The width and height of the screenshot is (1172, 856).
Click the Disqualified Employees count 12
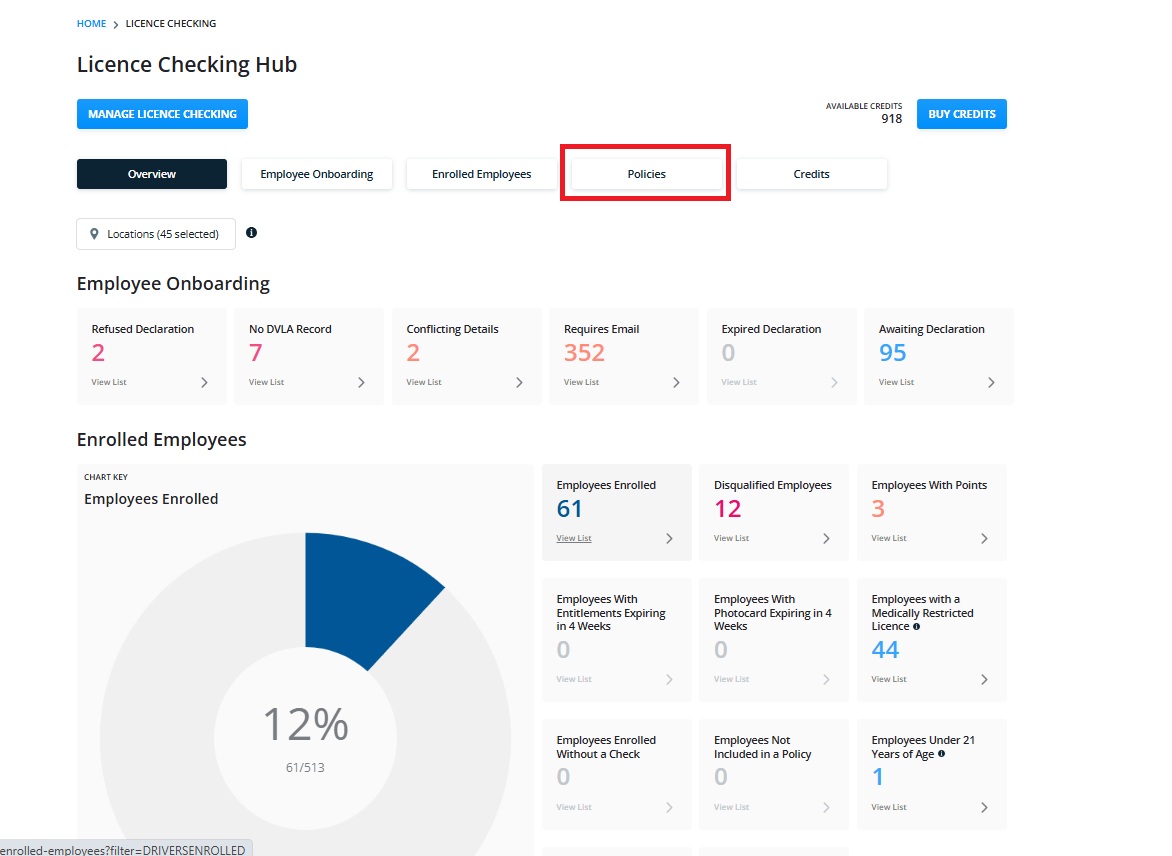(727, 509)
